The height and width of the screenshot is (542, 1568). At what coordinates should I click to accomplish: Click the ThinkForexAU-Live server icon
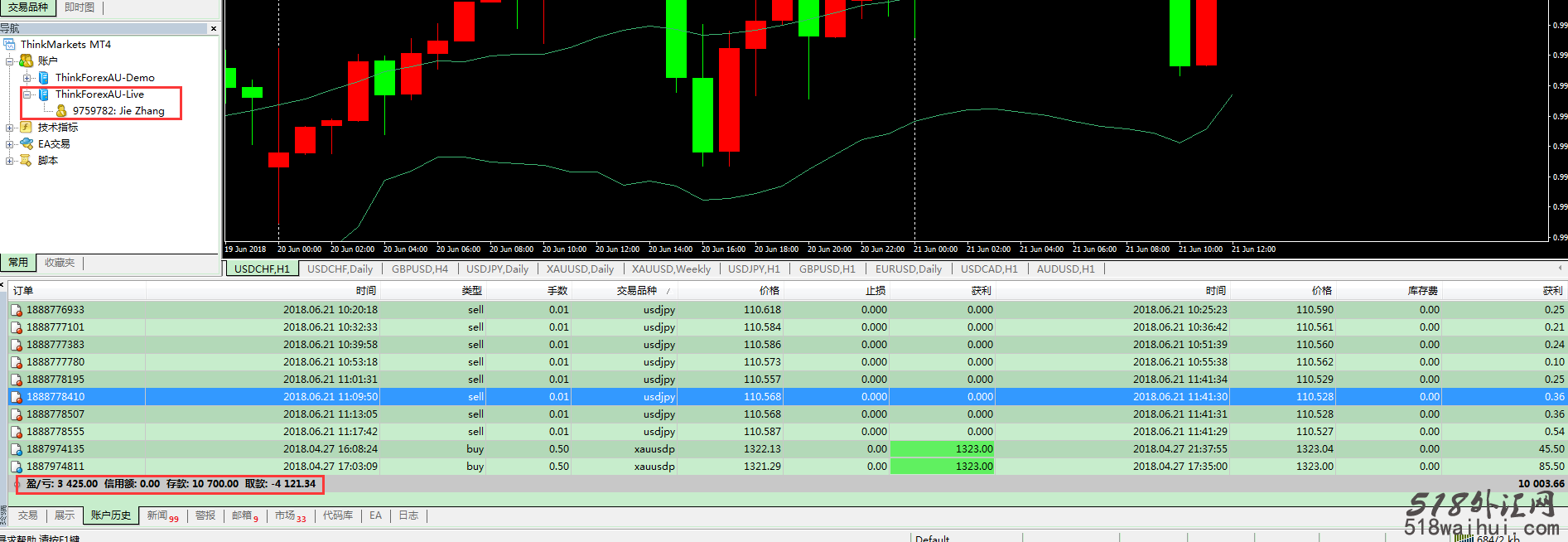[x=44, y=94]
